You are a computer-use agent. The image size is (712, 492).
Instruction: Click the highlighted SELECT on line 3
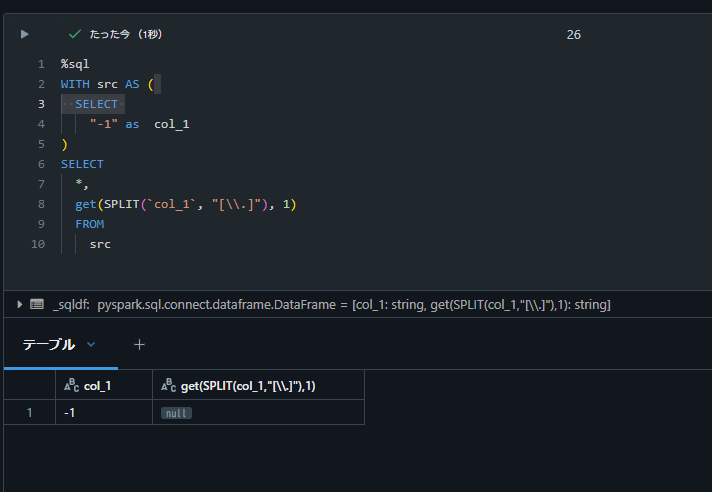pos(96,104)
